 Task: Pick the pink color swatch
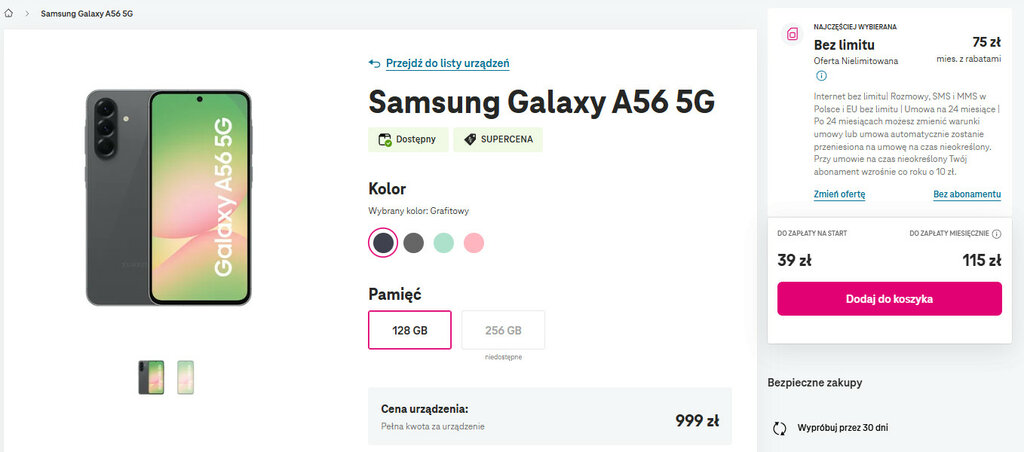[x=473, y=243]
